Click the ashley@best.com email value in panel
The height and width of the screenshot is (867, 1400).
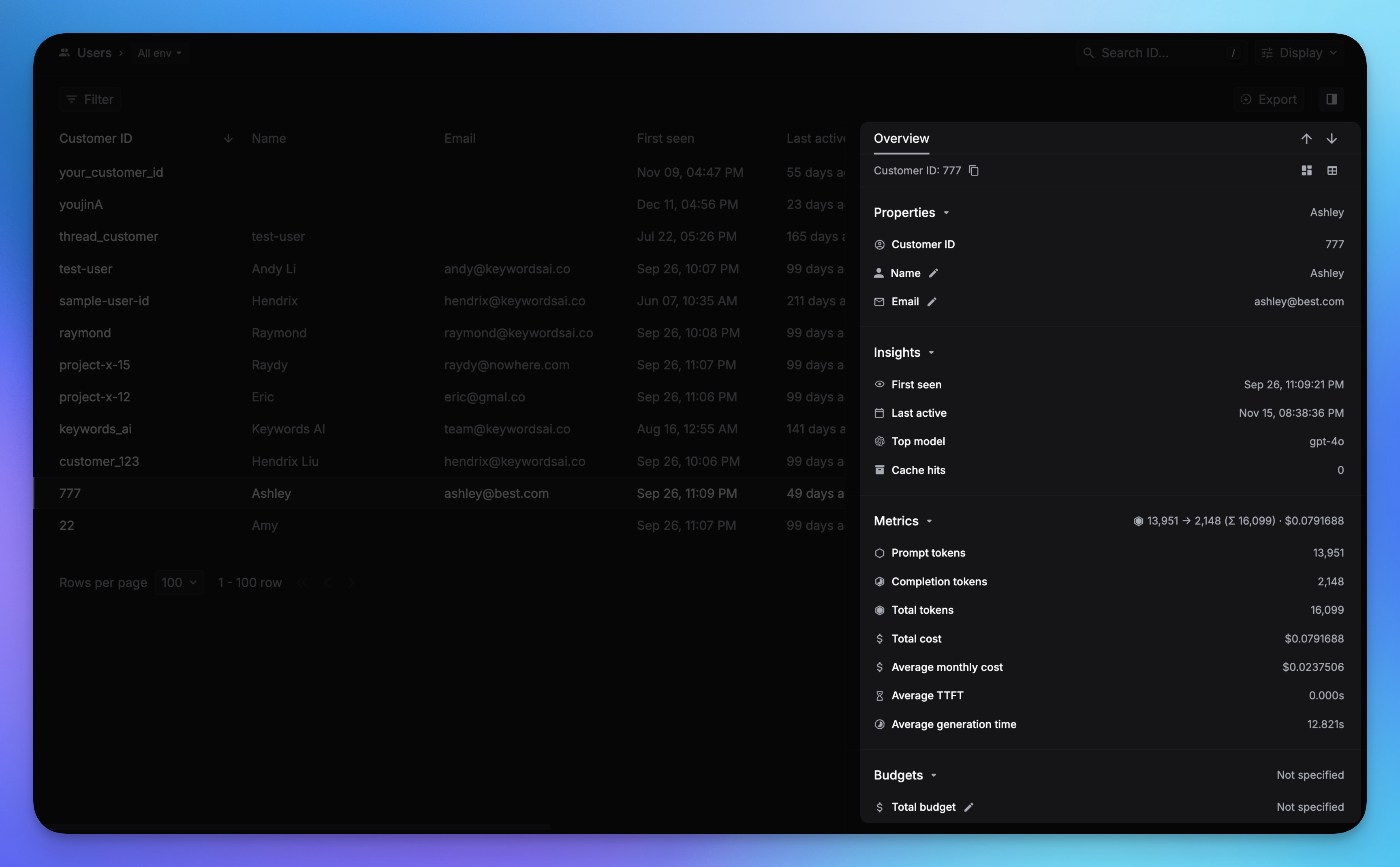[1299, 302]
